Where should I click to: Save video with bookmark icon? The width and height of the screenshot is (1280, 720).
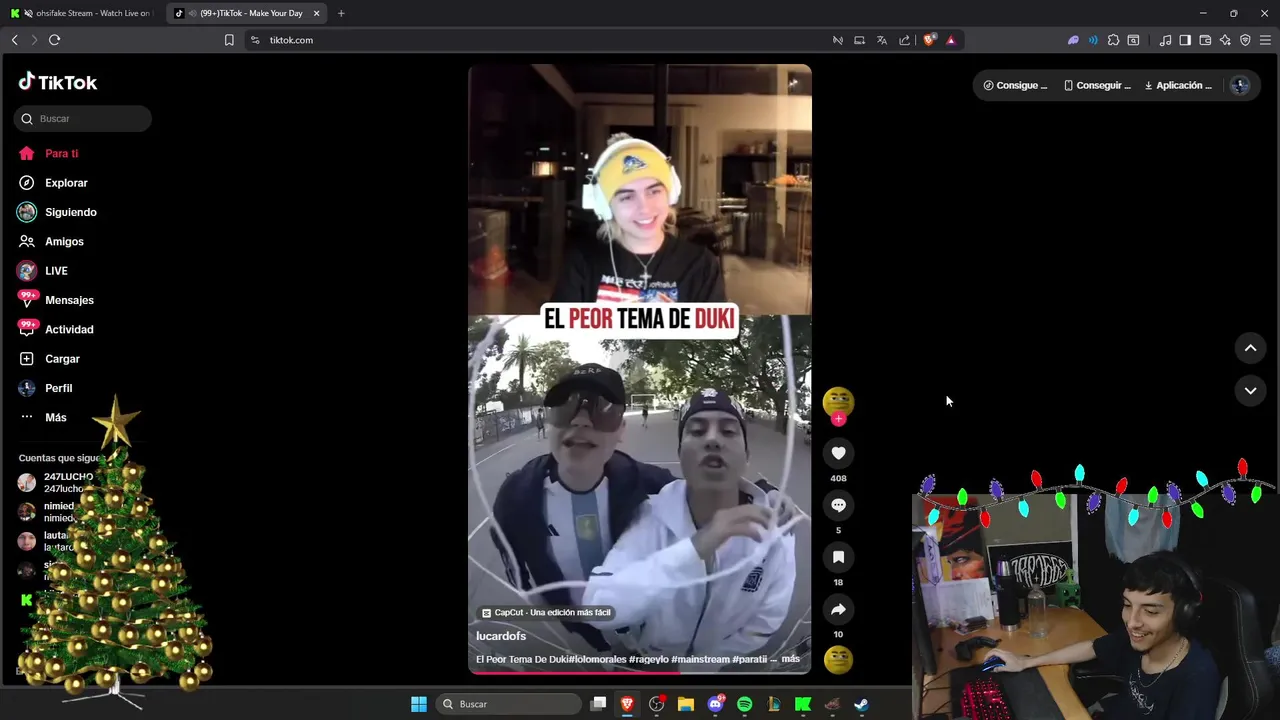click(838, 557)
